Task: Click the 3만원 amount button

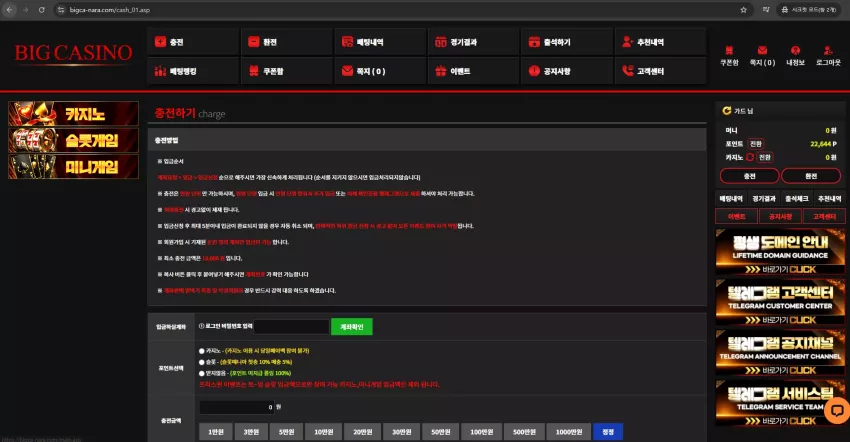Action: [x=251, y=432]
